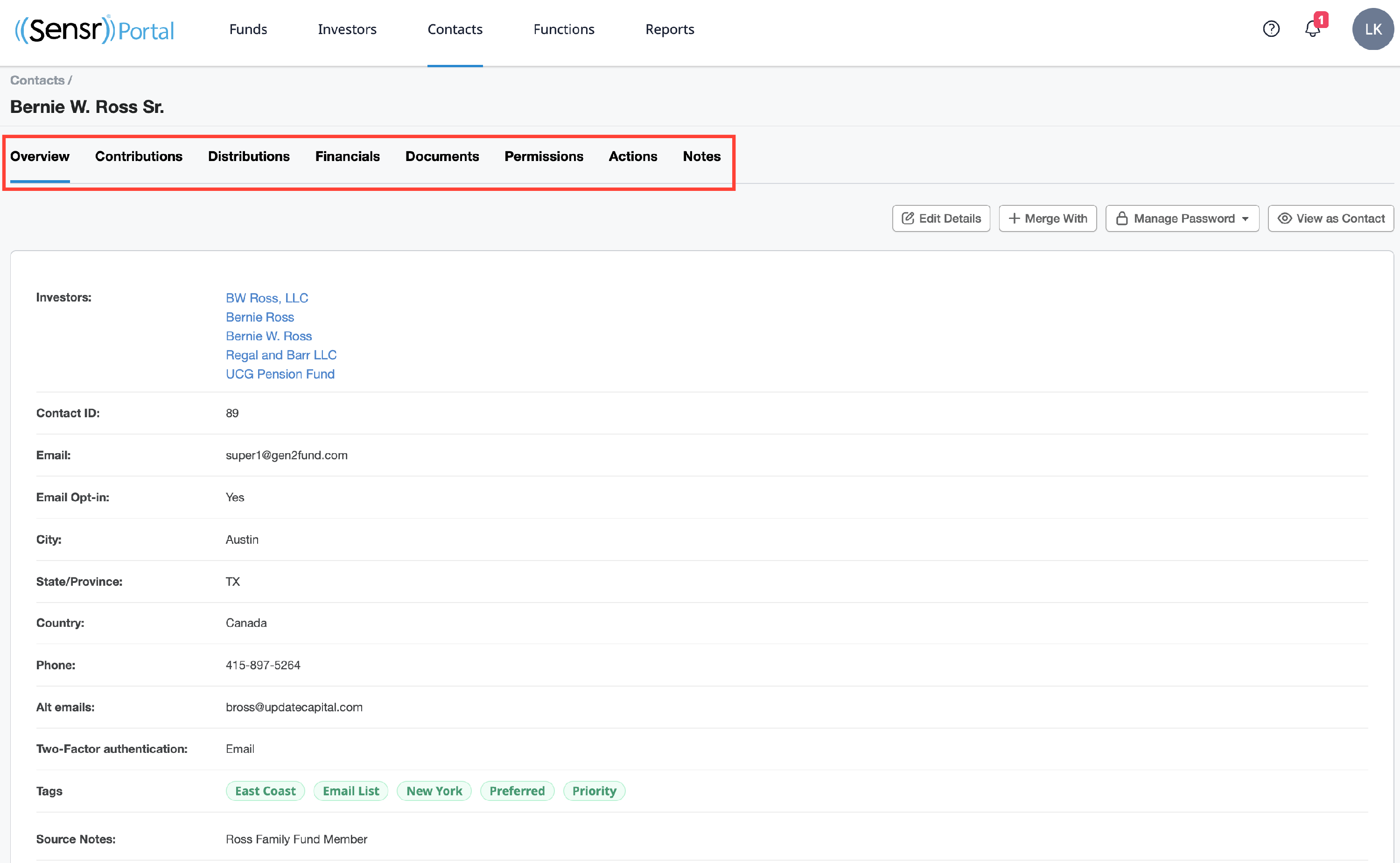The height and width of the screenshot is (863, 1400).
Task: Open Regal and Barr LLC investor link
Action: pos(281,355)
